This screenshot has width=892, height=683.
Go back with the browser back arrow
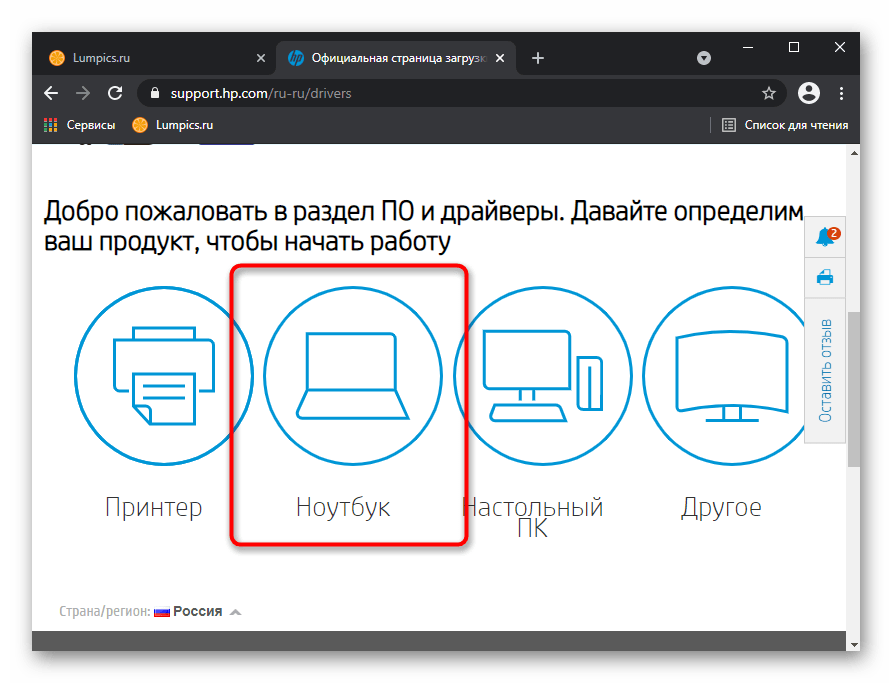click(51, 93)
